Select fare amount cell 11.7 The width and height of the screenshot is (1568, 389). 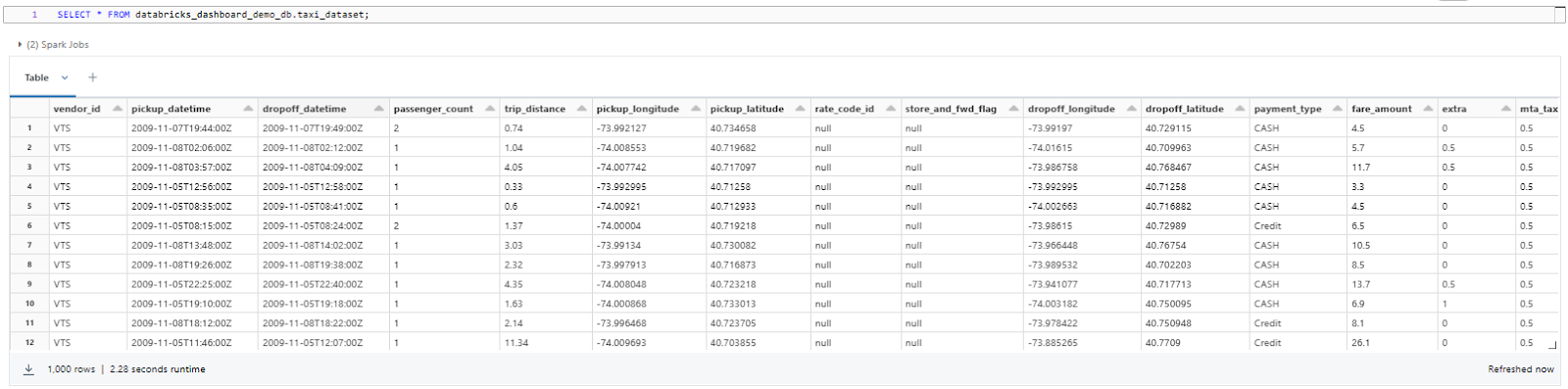tap(1392, 168)
